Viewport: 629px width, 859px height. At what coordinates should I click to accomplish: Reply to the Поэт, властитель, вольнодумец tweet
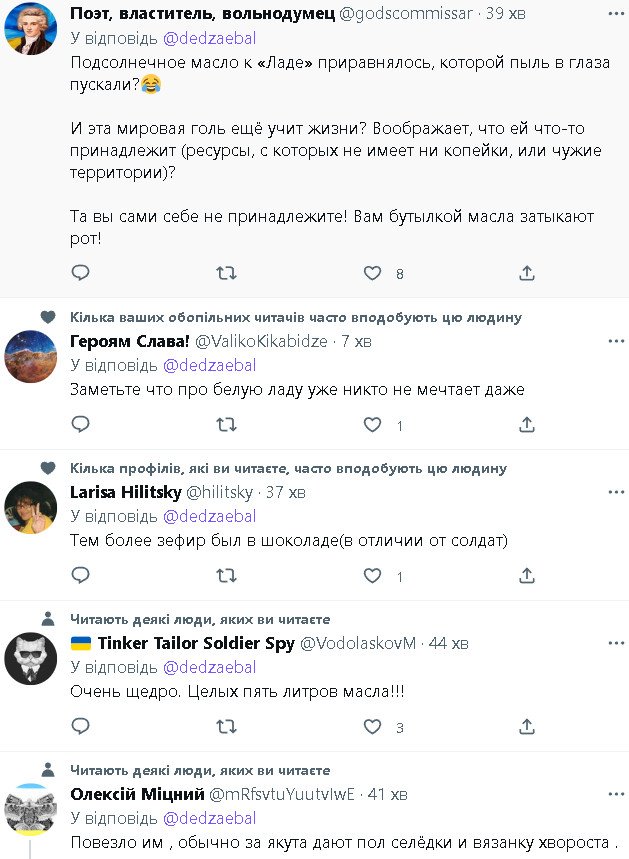[x=81, y=273]
